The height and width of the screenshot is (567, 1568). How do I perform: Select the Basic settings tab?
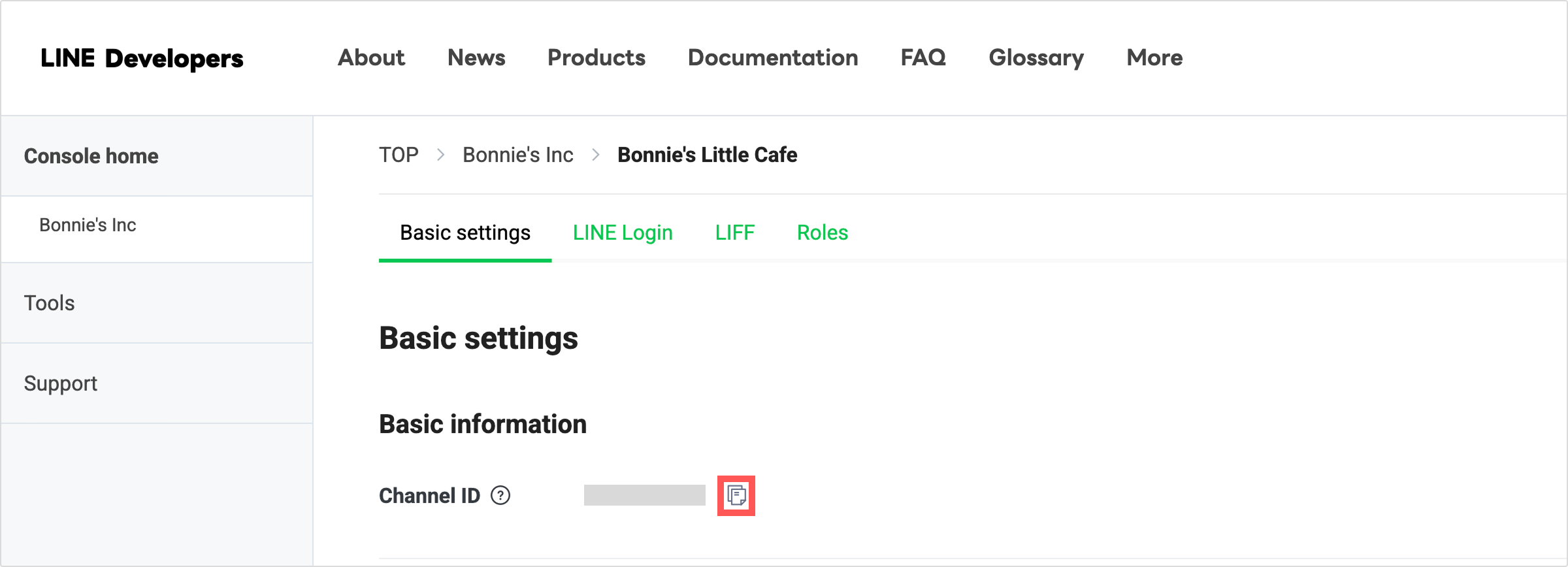pyautogui.click(x=465, y=233)
